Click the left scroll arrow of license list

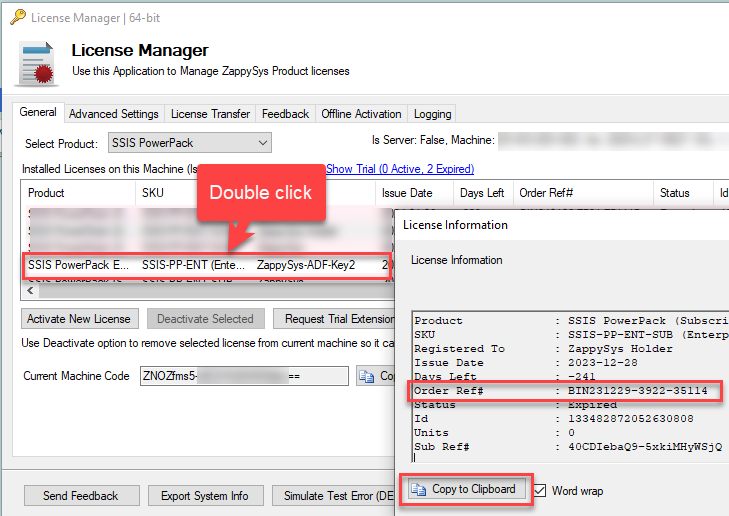(x=30, y=291)
